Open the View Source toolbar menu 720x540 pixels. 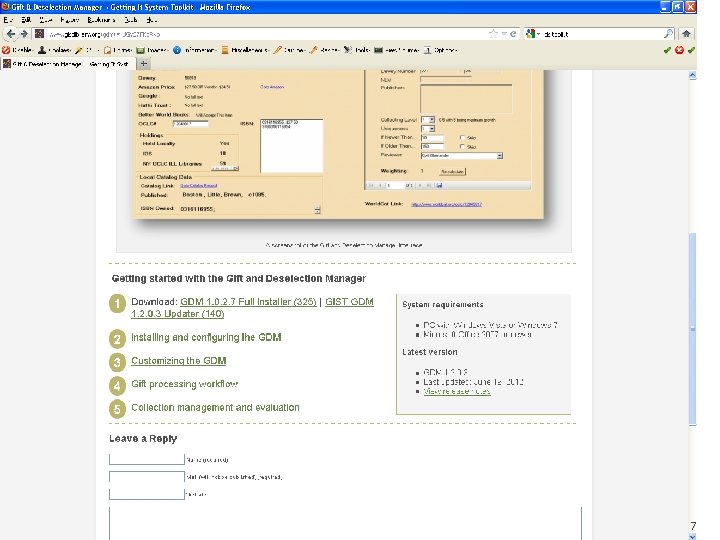pyautogui.click(x=396, y=50)
